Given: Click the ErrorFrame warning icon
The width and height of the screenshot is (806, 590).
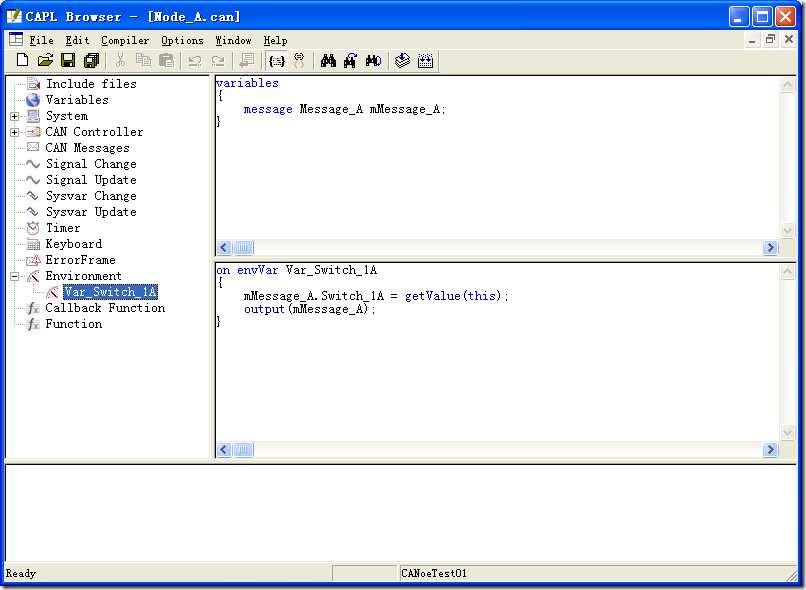Looking at the screenshot, I should click(x=33, y=260).
